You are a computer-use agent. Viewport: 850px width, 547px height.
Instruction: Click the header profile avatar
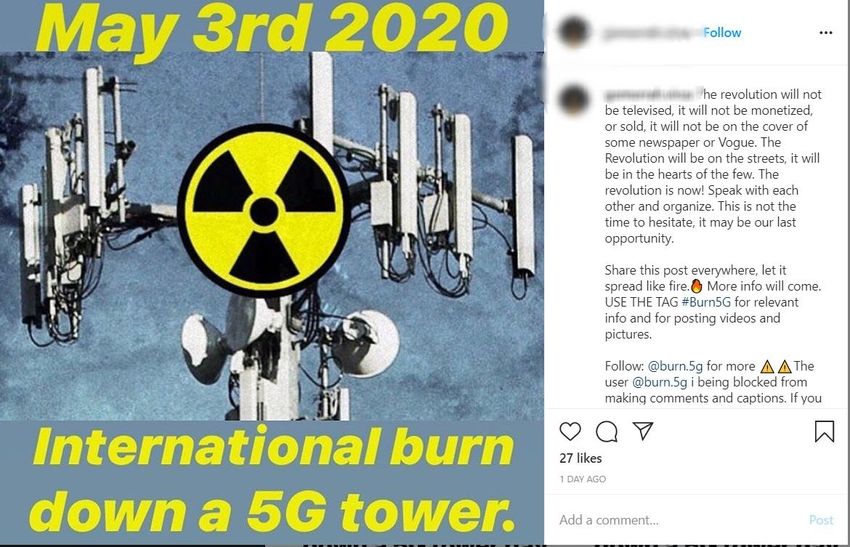click(x=574, y=32)
